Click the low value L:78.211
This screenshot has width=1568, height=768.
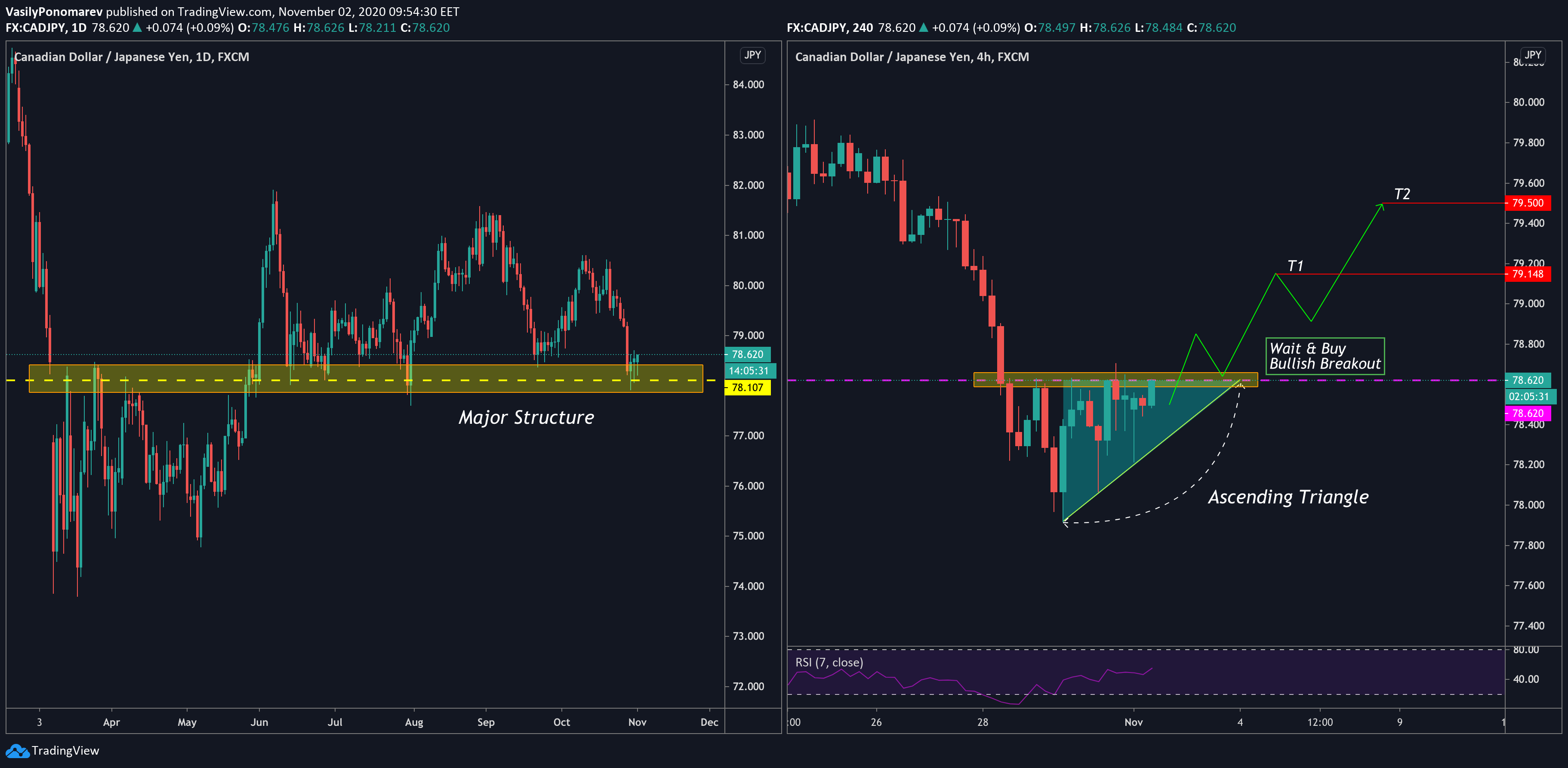click(x=373, y=28)
